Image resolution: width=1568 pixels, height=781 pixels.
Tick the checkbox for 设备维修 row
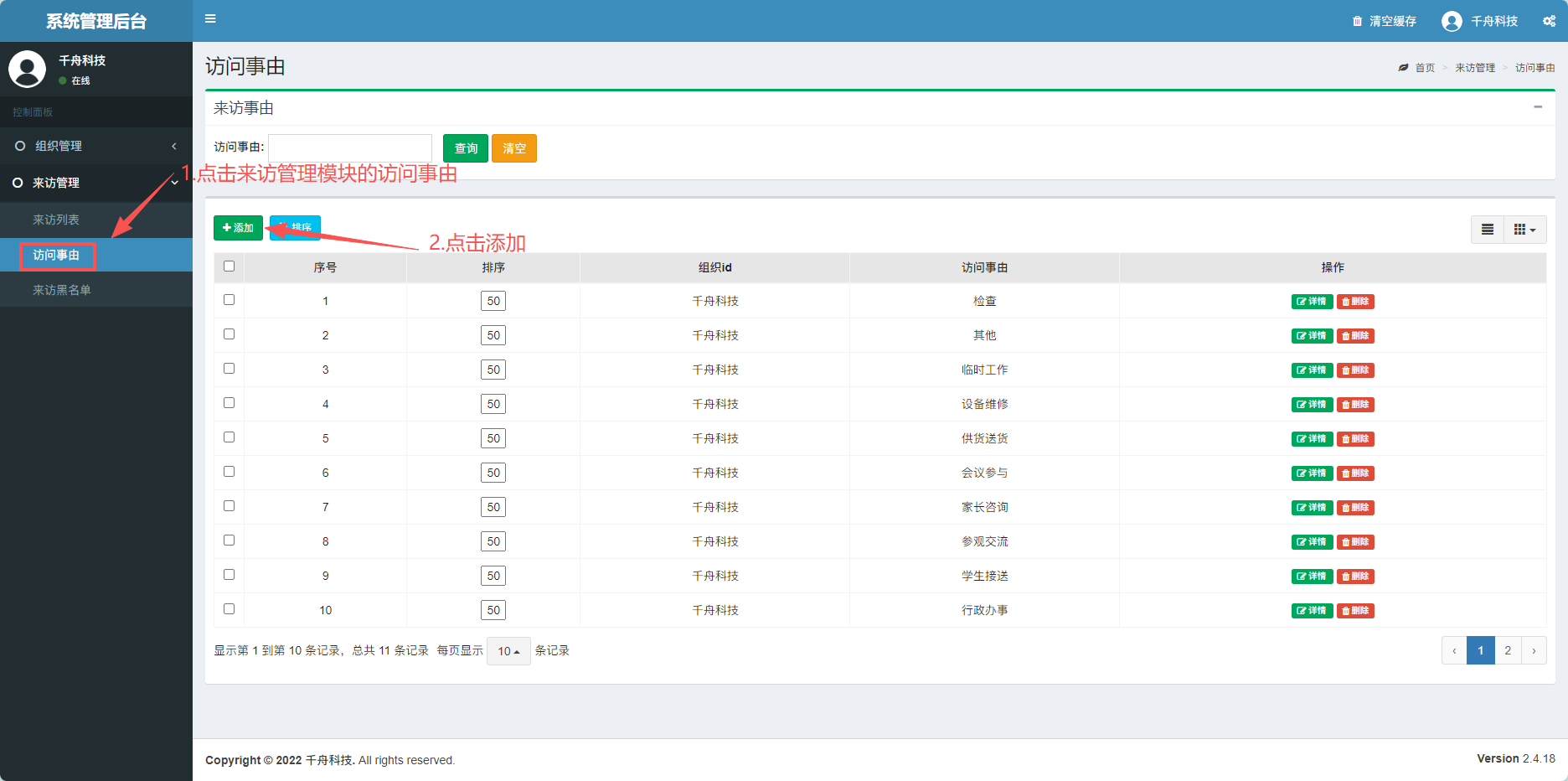(x=229, y=403)
